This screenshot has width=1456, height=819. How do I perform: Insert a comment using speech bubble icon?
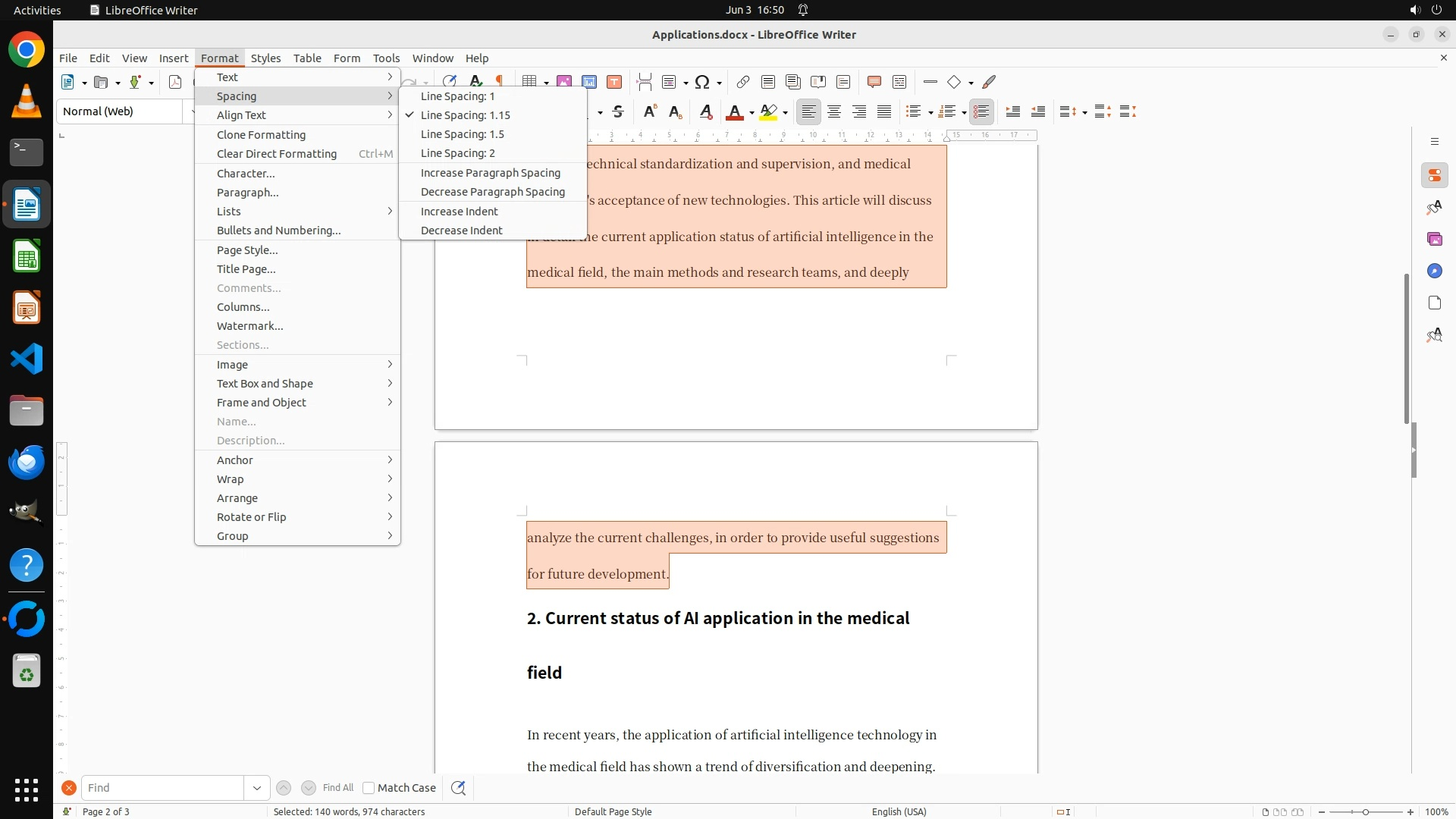coord(874,82)
